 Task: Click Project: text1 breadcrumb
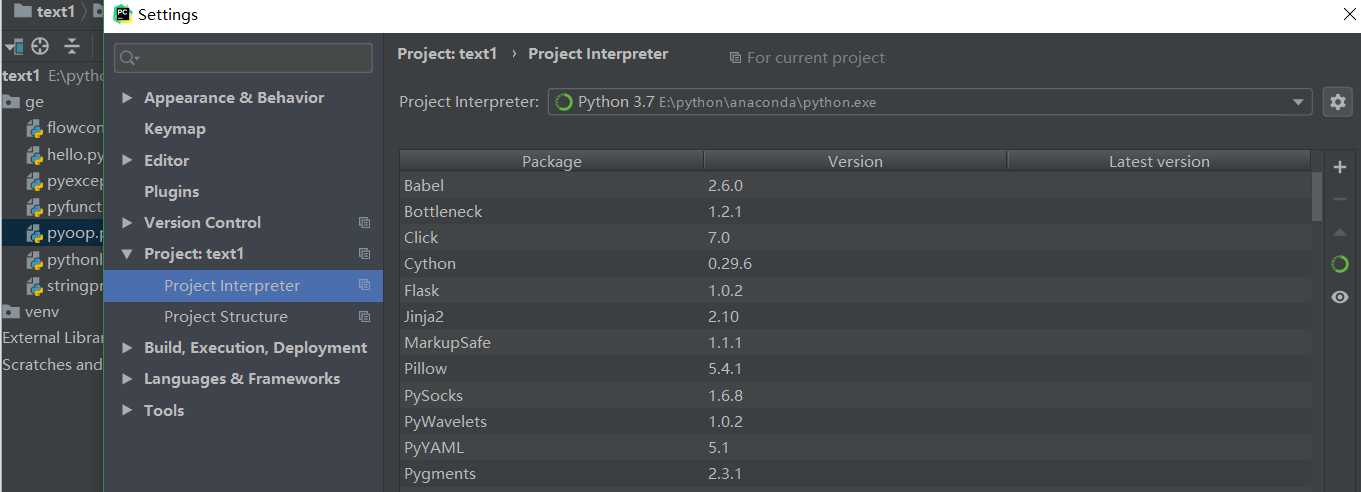447,54
